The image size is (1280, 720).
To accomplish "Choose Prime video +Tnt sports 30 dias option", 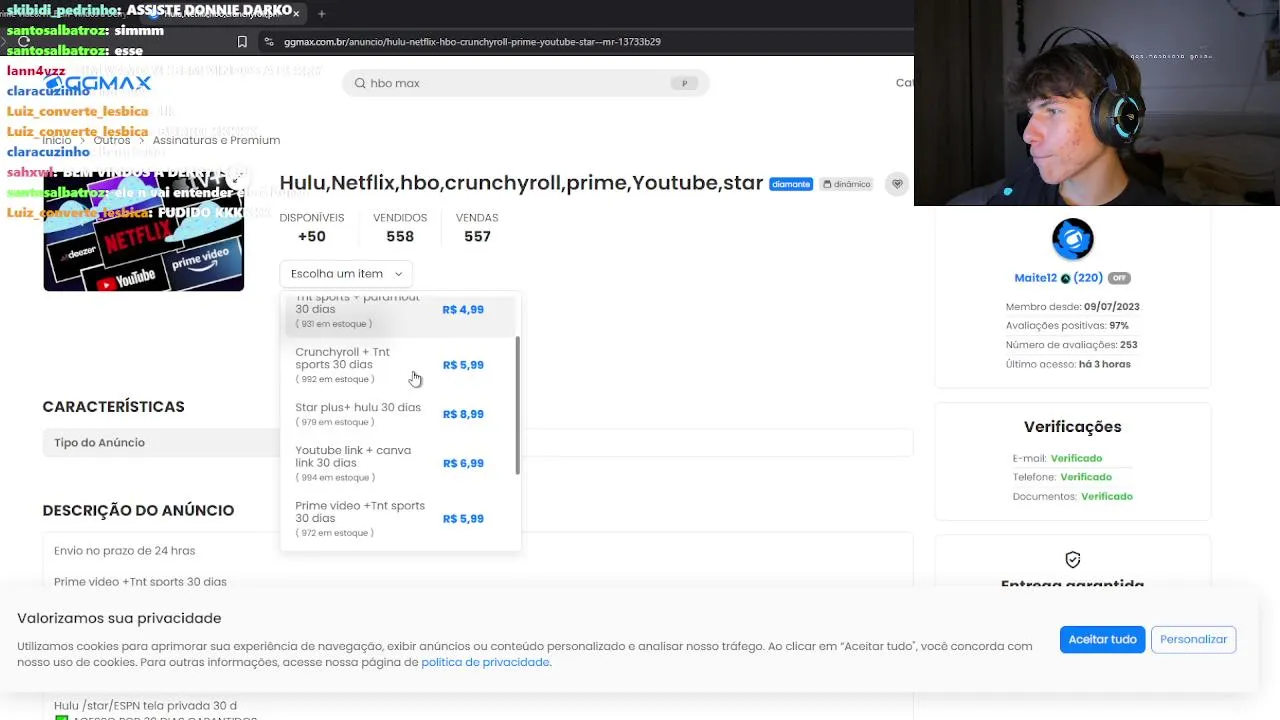I will click(400, 519).
